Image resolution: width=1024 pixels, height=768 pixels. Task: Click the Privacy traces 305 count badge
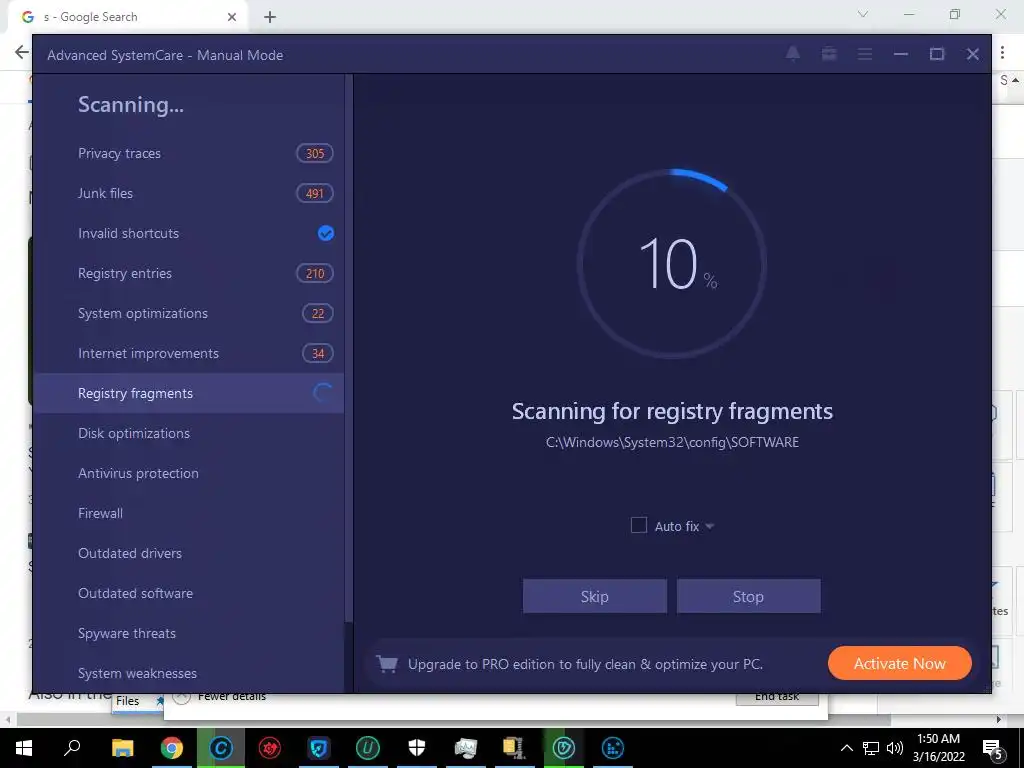pyautogui.click(x=315, y=153)
